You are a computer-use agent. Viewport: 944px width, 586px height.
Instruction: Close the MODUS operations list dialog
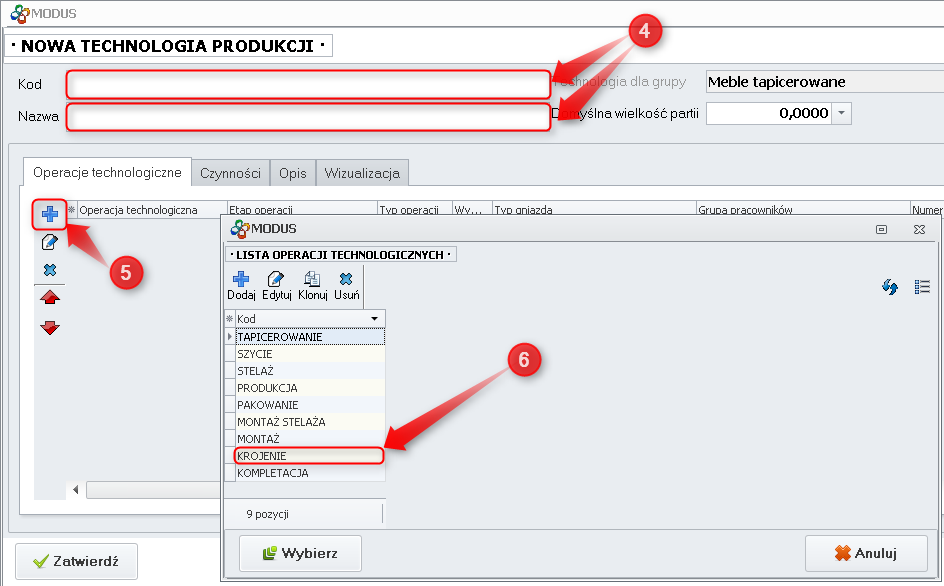coord(919,229)
